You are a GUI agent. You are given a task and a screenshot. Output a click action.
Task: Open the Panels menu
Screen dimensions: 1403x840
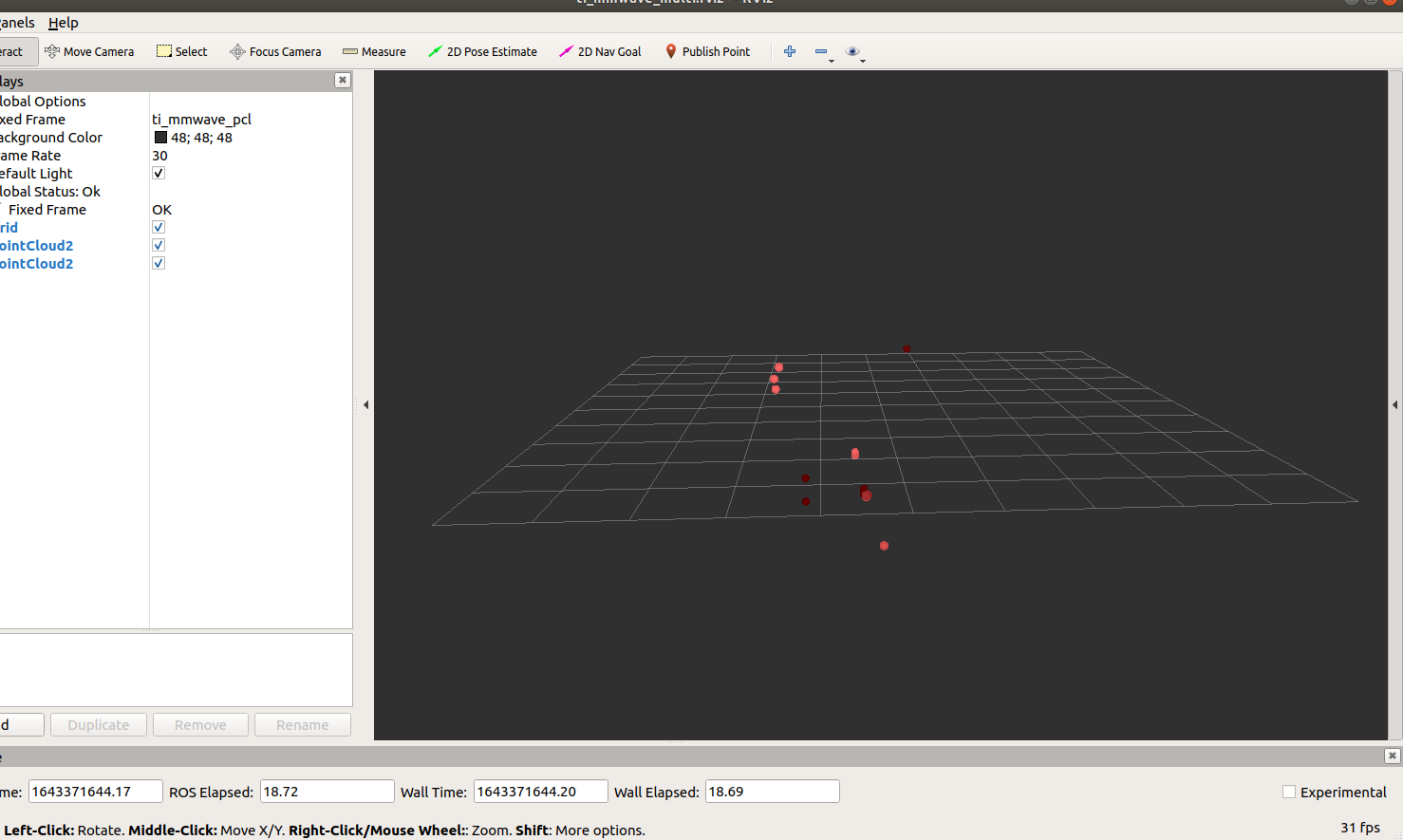pos(17,23)
